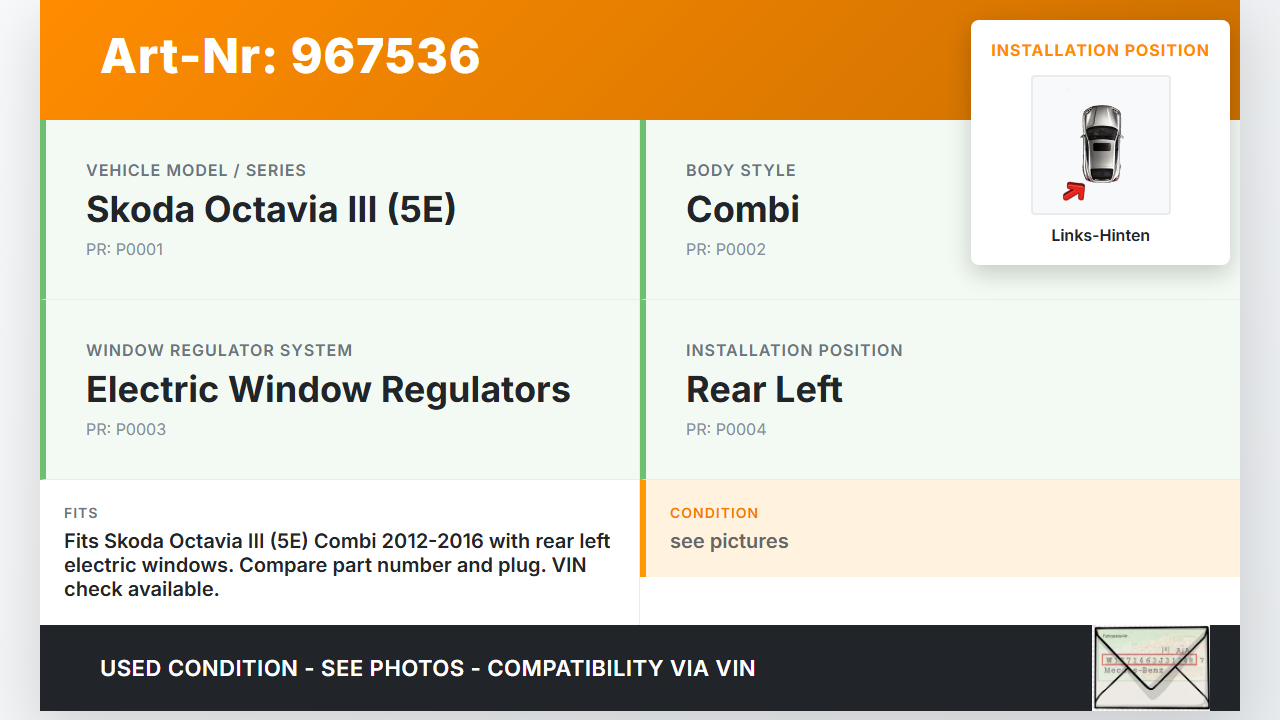Click the 'Links-Hinten' caption
This screenshot has width=1280, height=720.
click(x=1100, y=236)
